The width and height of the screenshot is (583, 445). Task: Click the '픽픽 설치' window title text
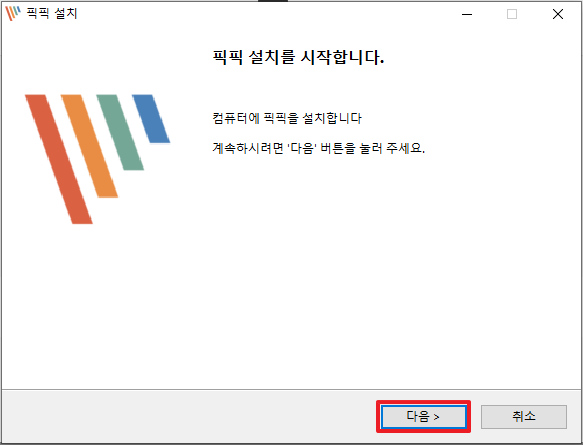pos(52,14)
